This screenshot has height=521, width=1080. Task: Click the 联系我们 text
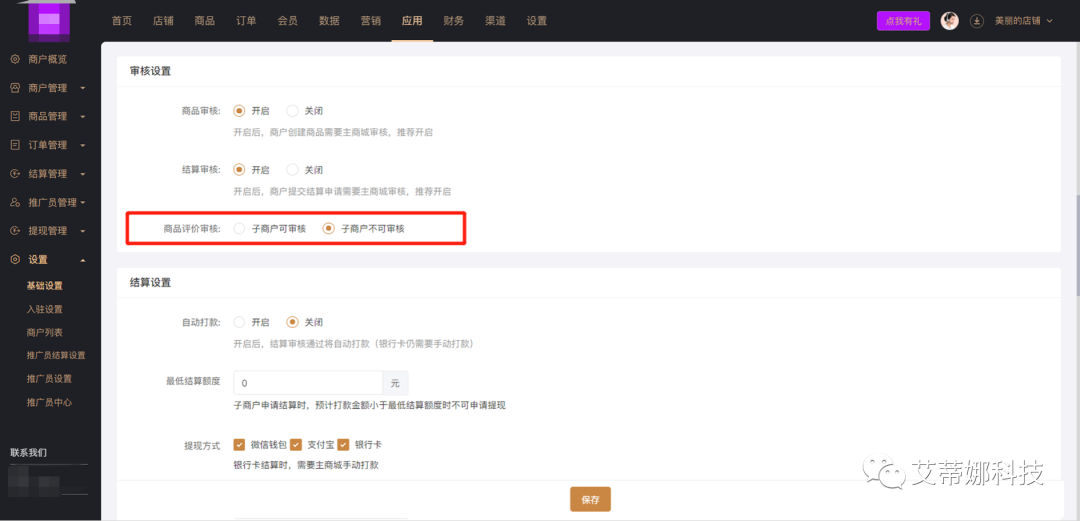(x=29, y=453)
